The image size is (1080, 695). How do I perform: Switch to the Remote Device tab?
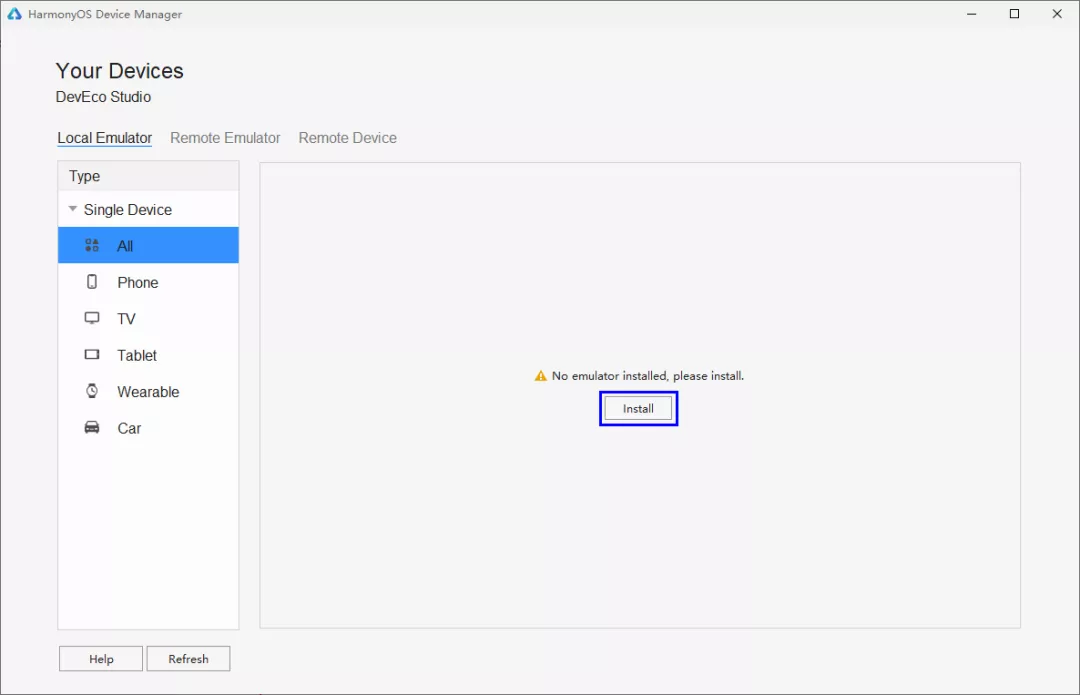[x=347, y=138]
